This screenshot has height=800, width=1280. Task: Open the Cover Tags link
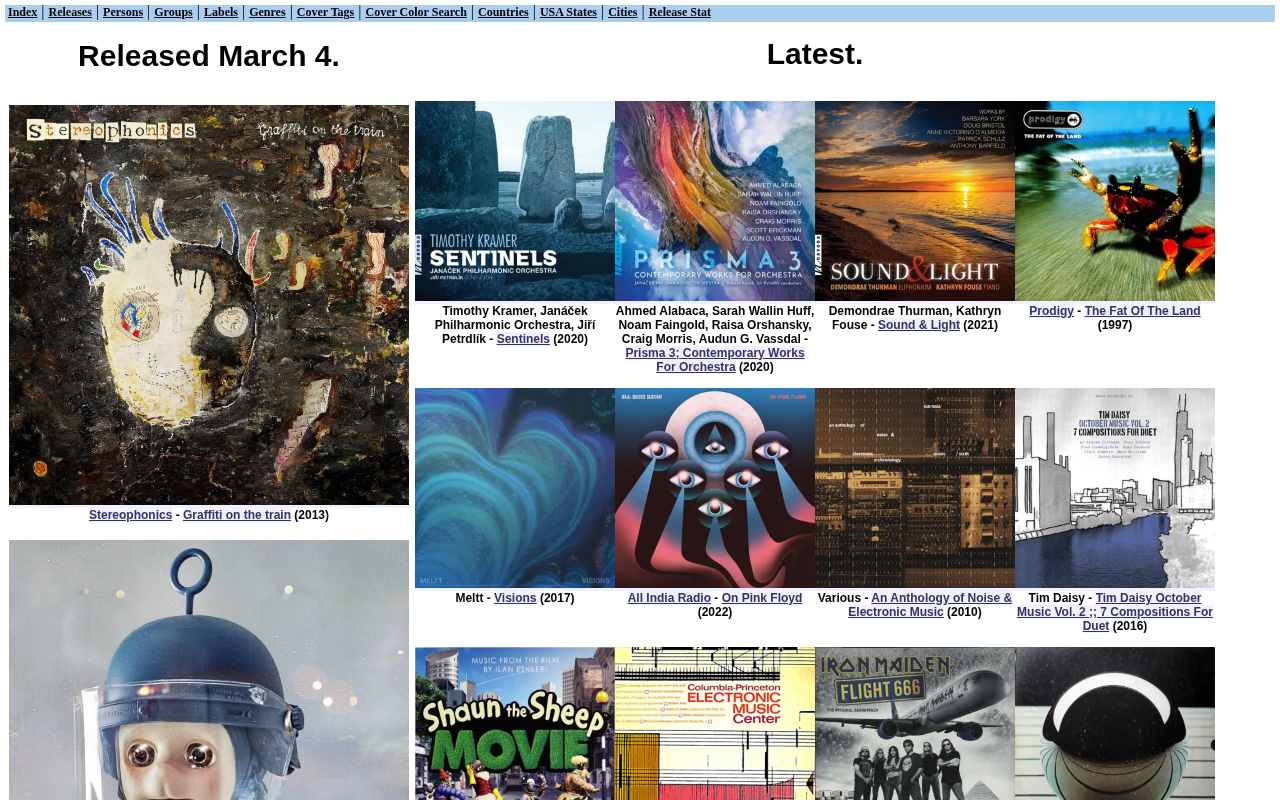tap(325, 12)
